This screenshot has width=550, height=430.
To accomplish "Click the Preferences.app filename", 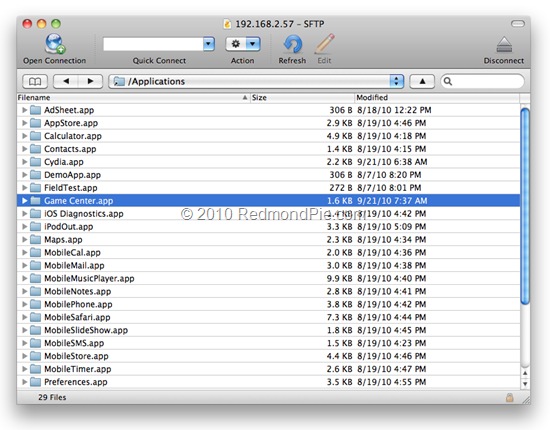I will click(x=76, y=382).
